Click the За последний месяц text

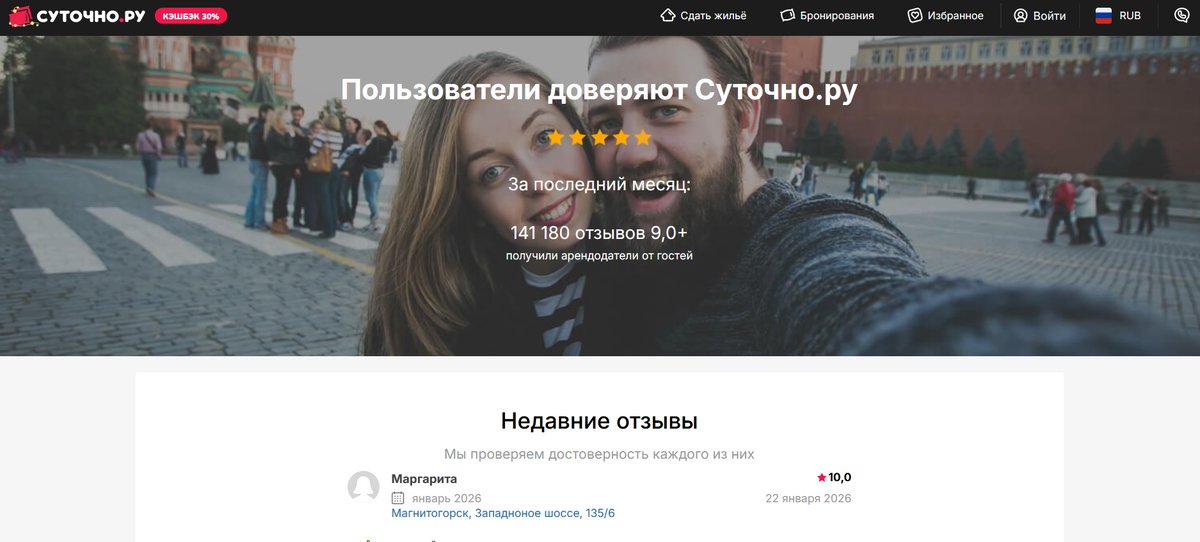pos(599,185)
